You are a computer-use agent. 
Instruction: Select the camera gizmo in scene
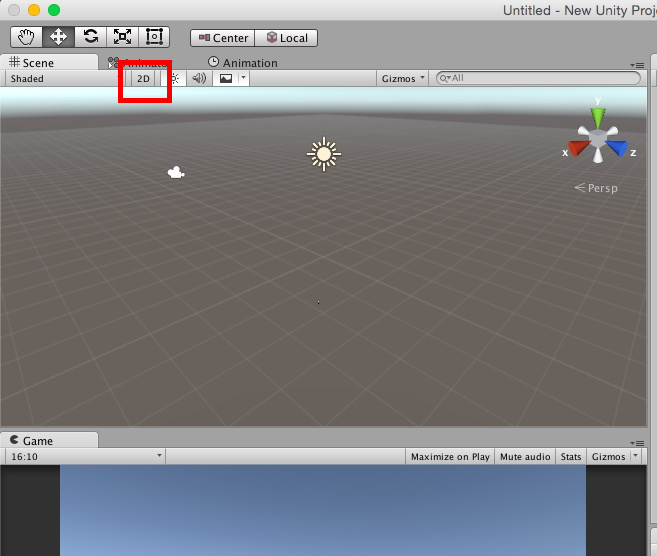click(x=176, y=172)
